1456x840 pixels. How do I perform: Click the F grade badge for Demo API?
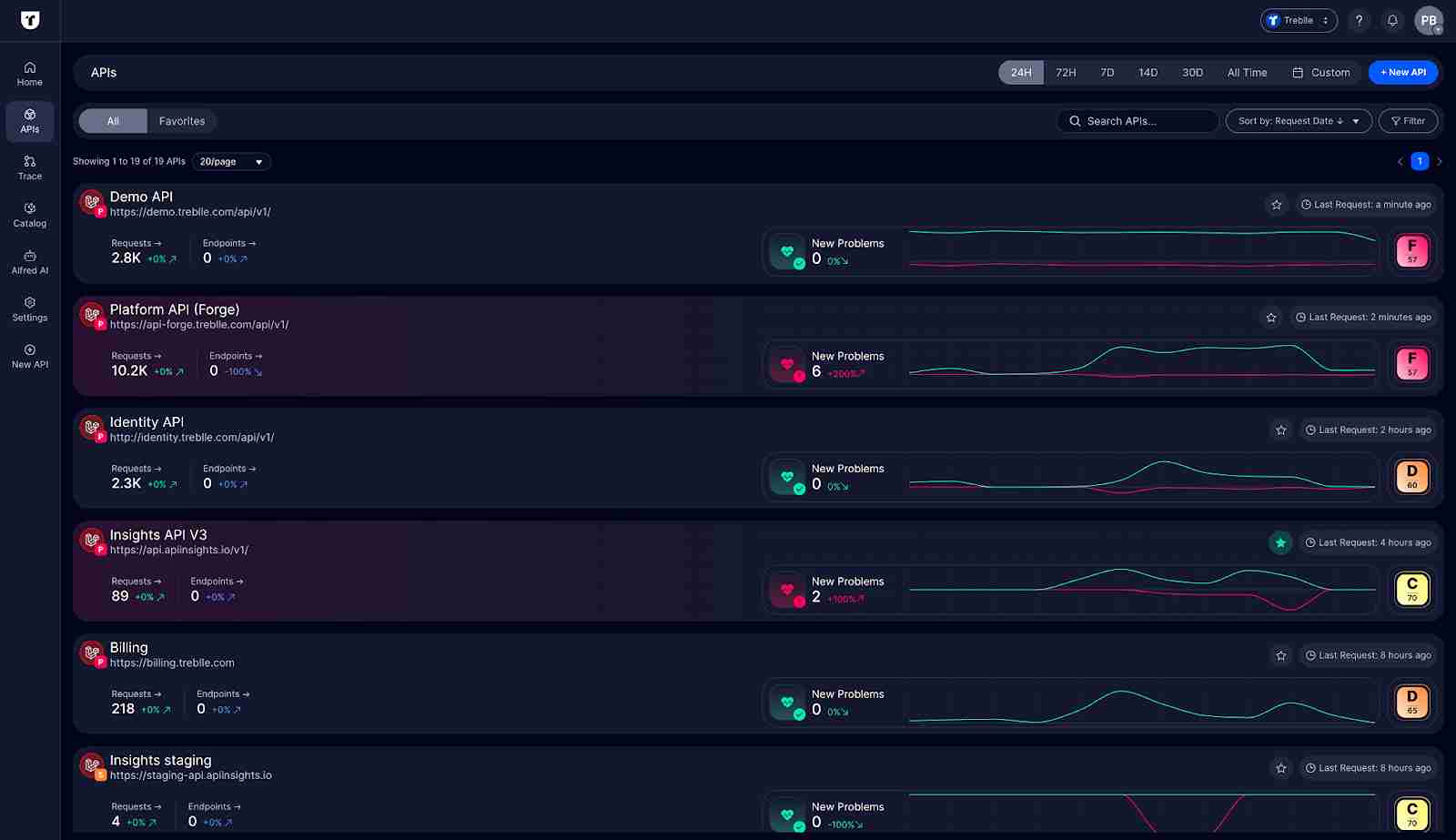pos(1410,250)
